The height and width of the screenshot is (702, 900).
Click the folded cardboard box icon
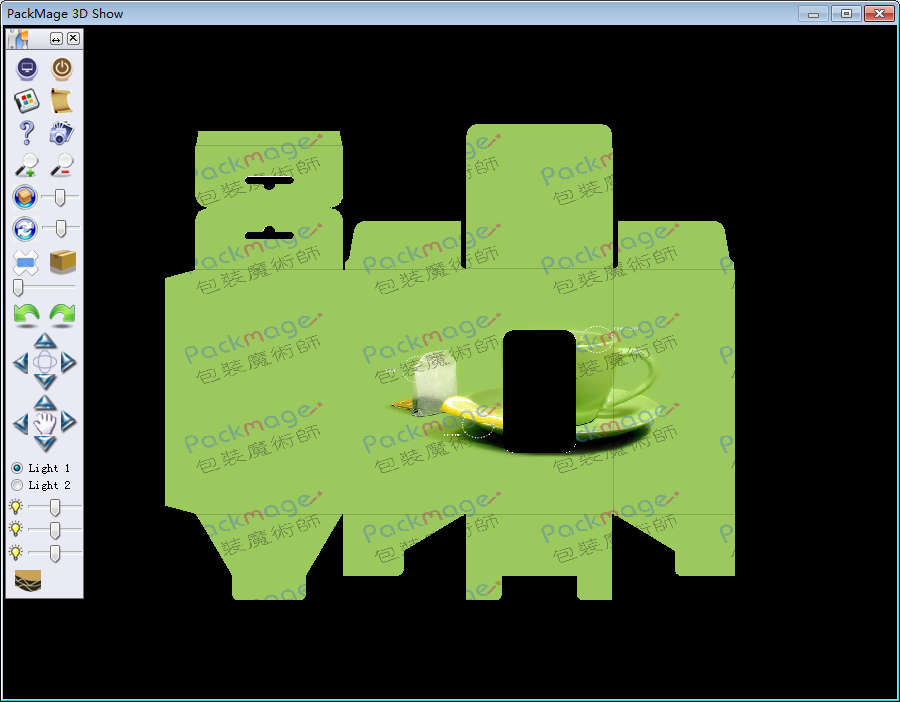point(63,262)
